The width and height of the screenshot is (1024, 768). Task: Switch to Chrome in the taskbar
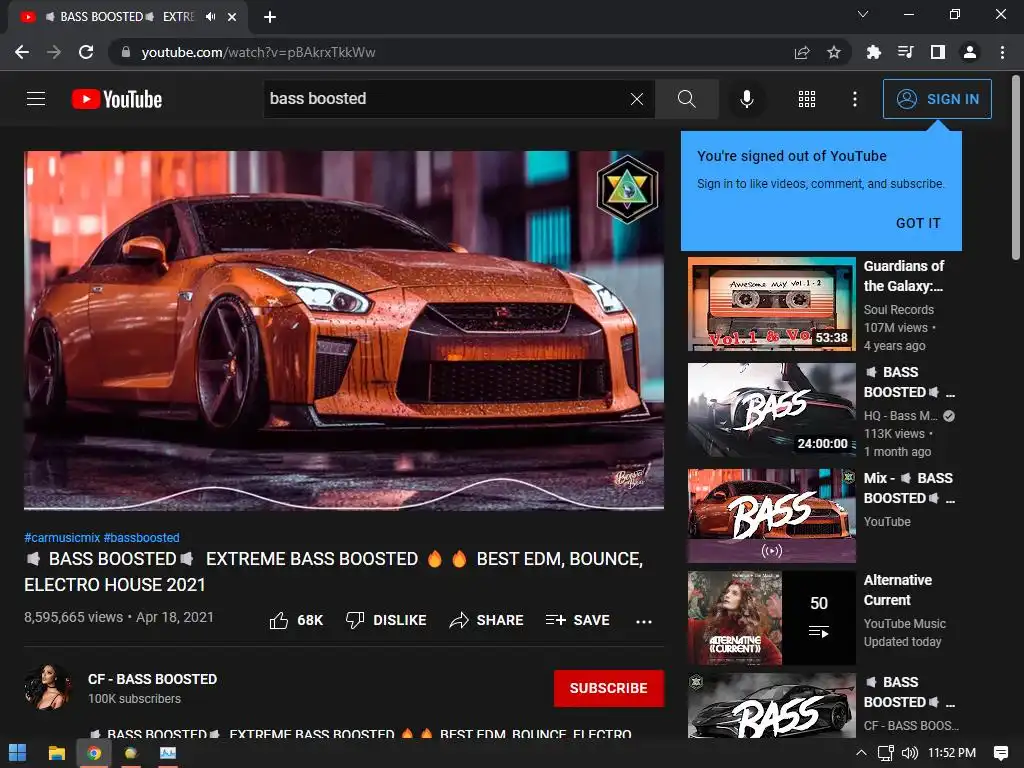tap(94, 753)
